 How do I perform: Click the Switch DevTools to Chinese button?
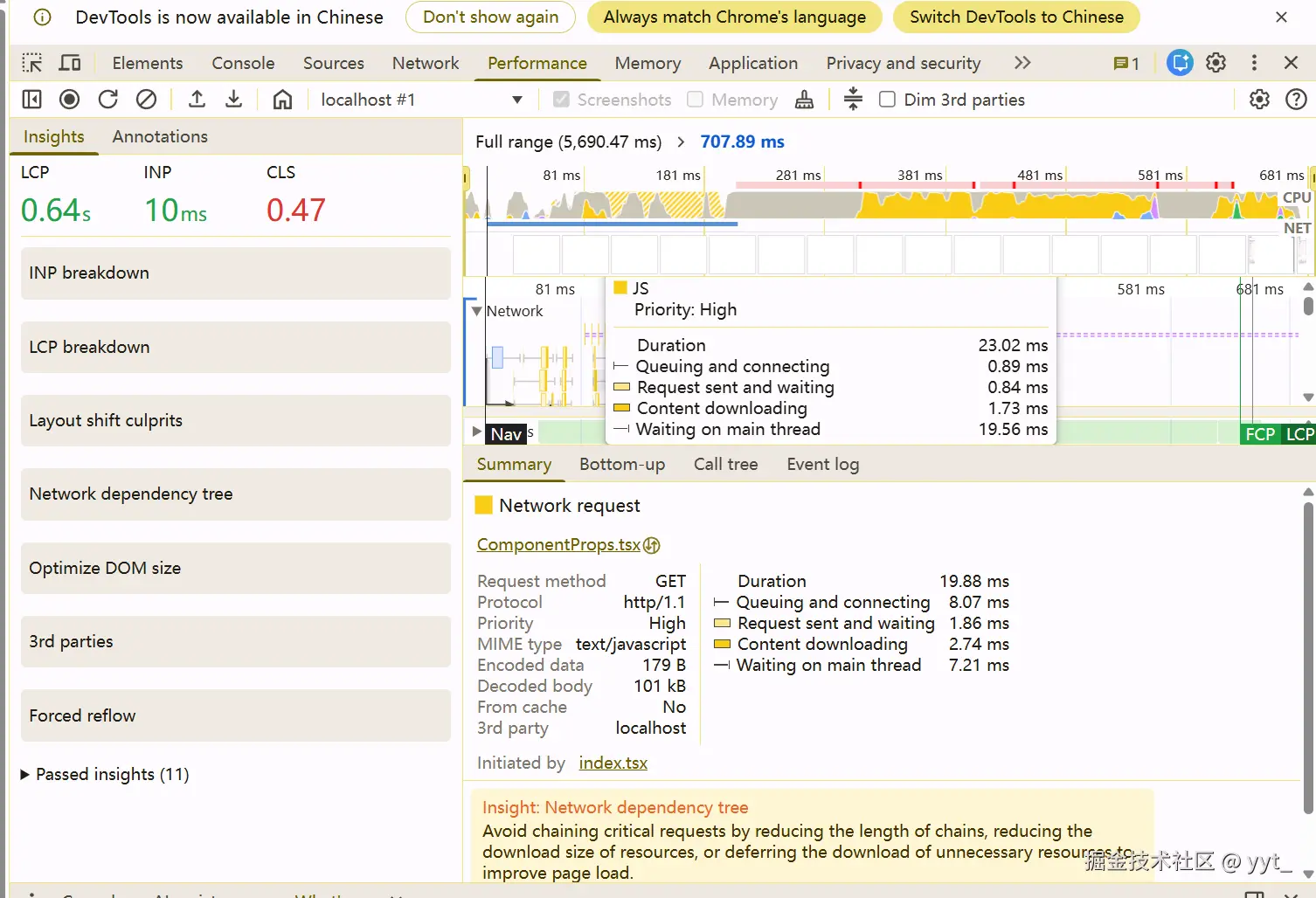(x=1015, y=17)
